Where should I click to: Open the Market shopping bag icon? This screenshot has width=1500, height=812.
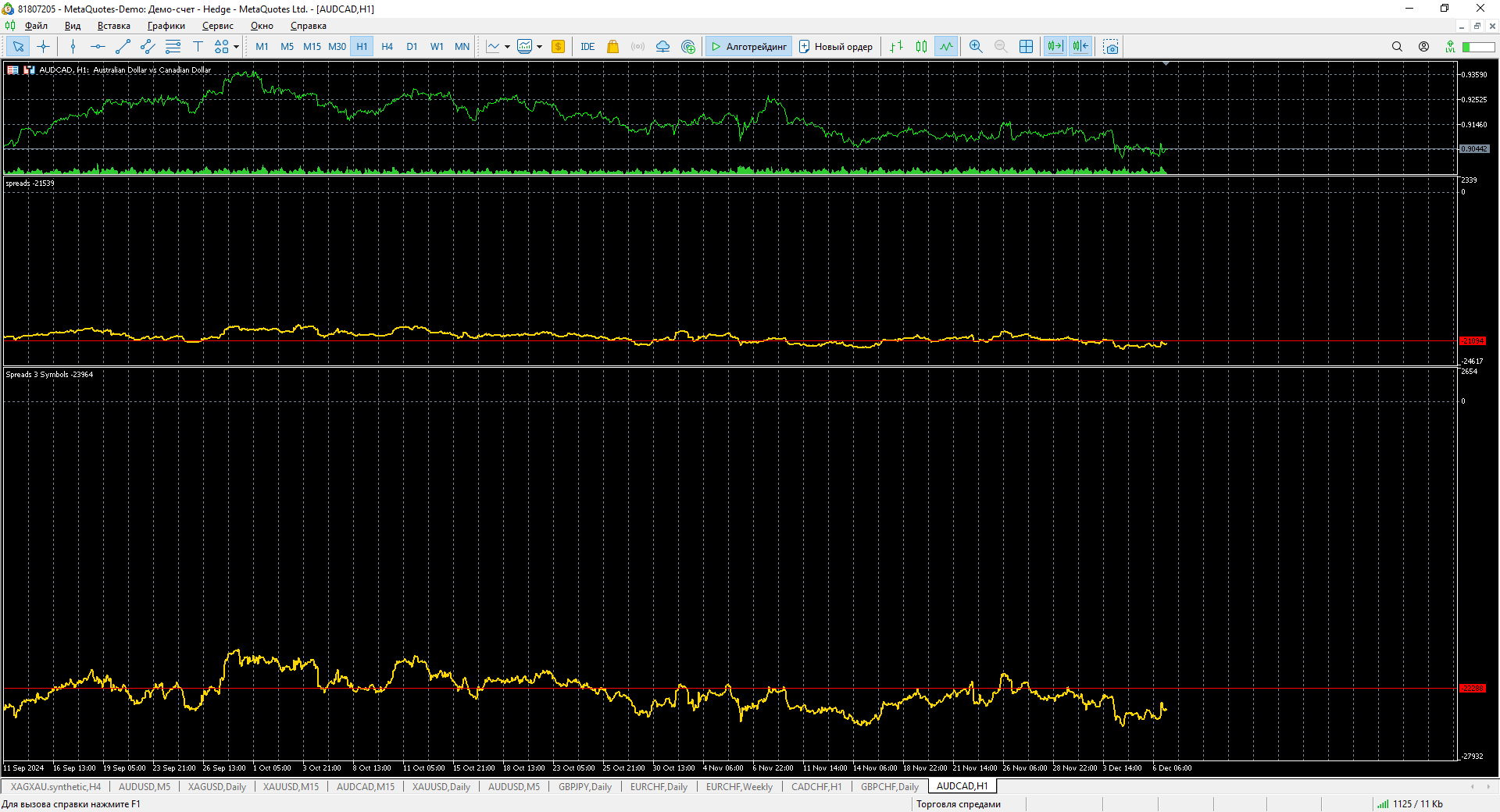tap(613, 47)
